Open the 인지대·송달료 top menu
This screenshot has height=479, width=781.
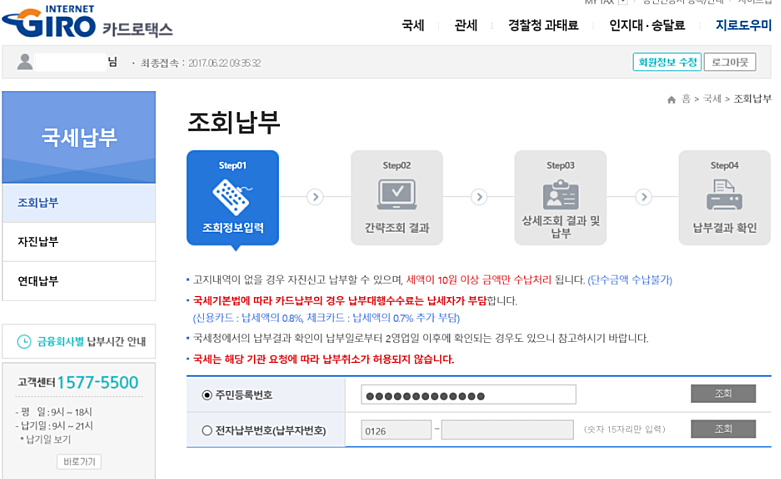tap(647, 25)
